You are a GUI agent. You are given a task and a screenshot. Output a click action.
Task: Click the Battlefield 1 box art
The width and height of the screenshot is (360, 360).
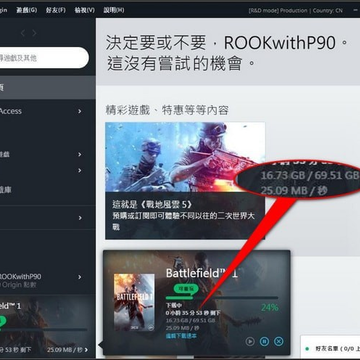tap(134, 302)
